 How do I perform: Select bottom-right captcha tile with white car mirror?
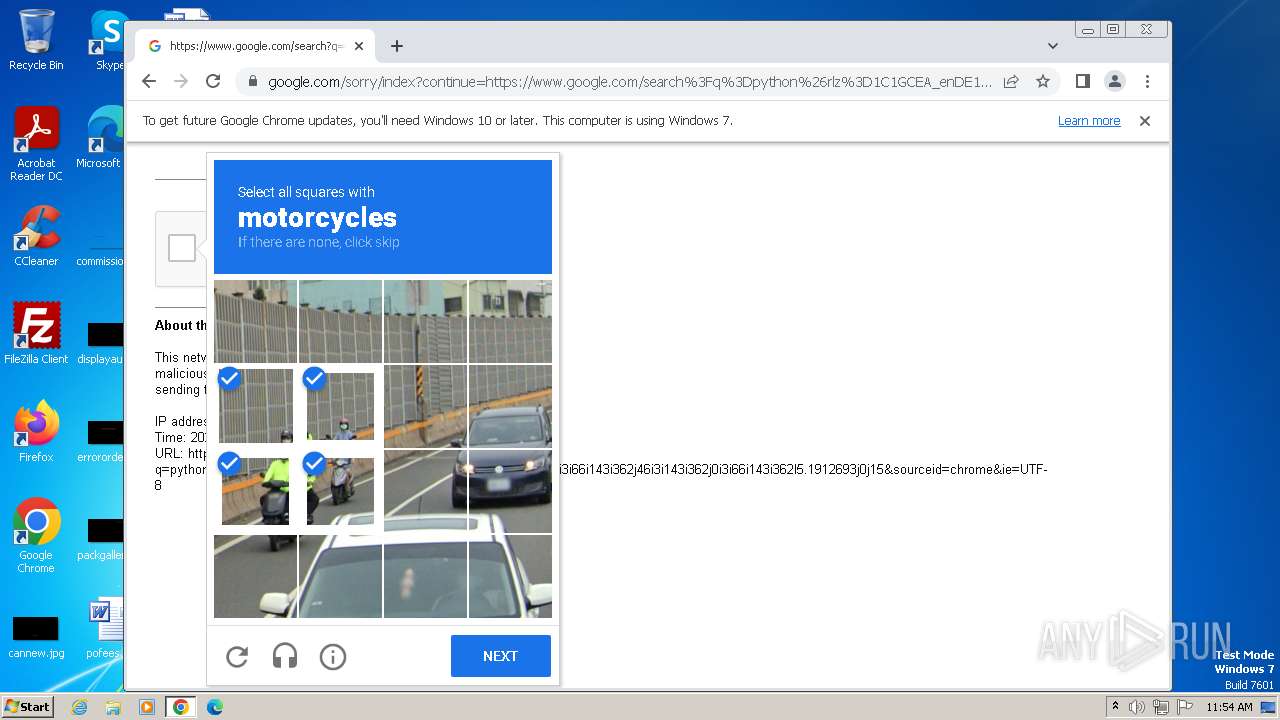click(x=510, y=576)
